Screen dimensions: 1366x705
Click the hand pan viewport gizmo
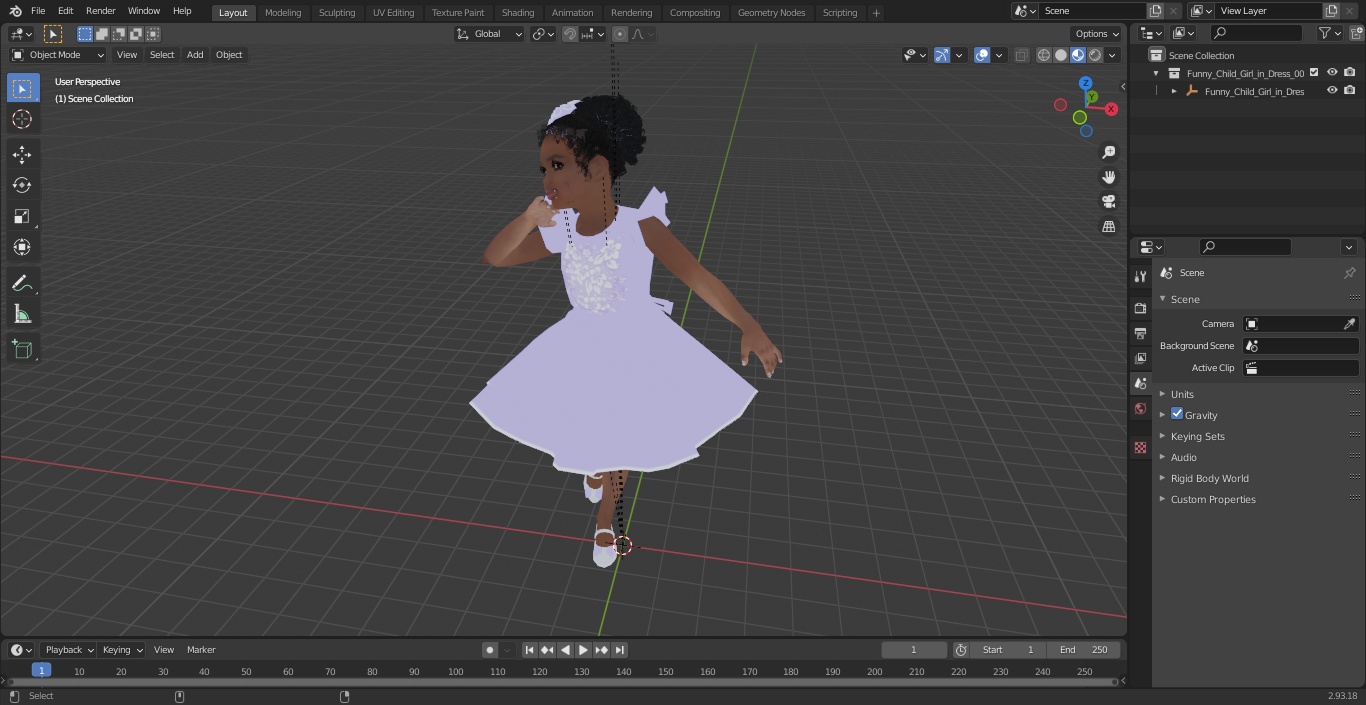[x=1109, y=177]
